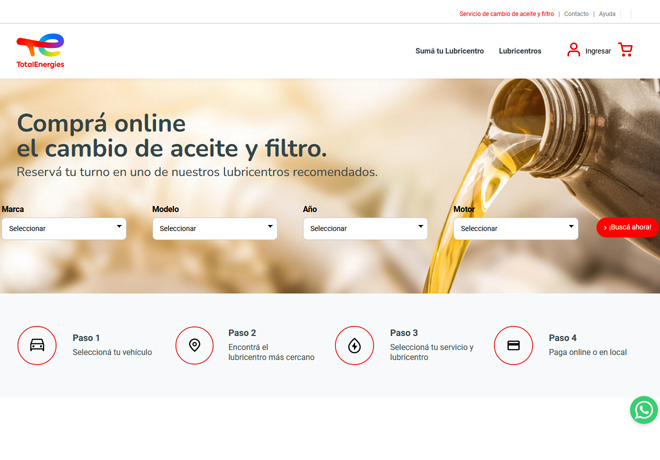This screenshot has width=660, height=460.
Task: Click the hero headline Comprá online
Action: tap(101, 124)
